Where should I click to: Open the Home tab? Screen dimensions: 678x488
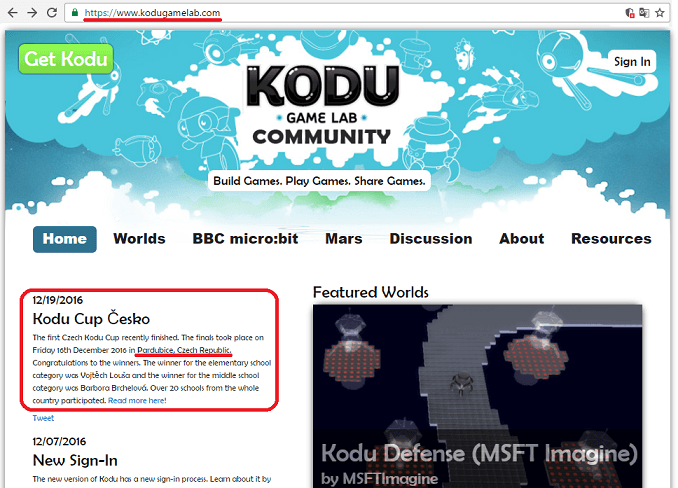click(x=65, y=239)
